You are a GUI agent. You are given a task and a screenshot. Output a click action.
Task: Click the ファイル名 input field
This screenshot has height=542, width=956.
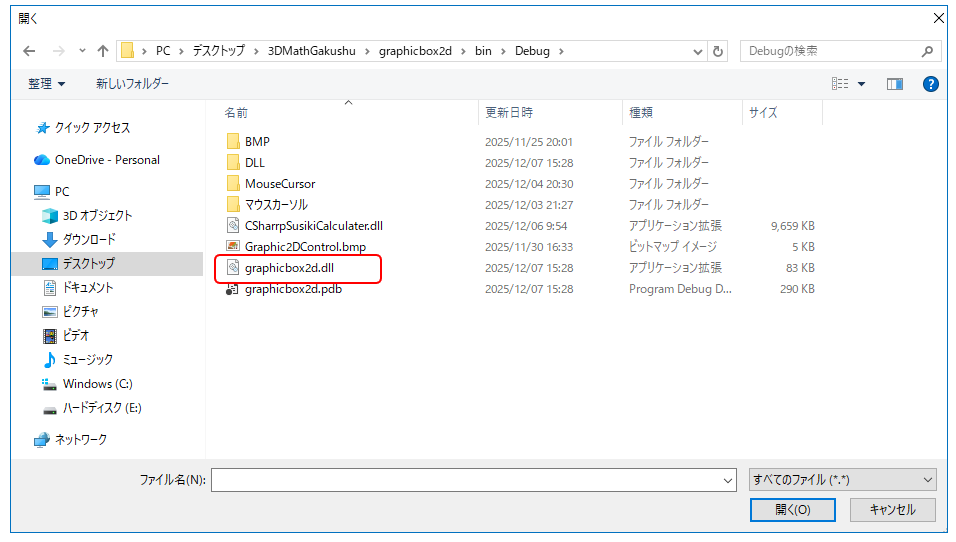pos(470,480)
